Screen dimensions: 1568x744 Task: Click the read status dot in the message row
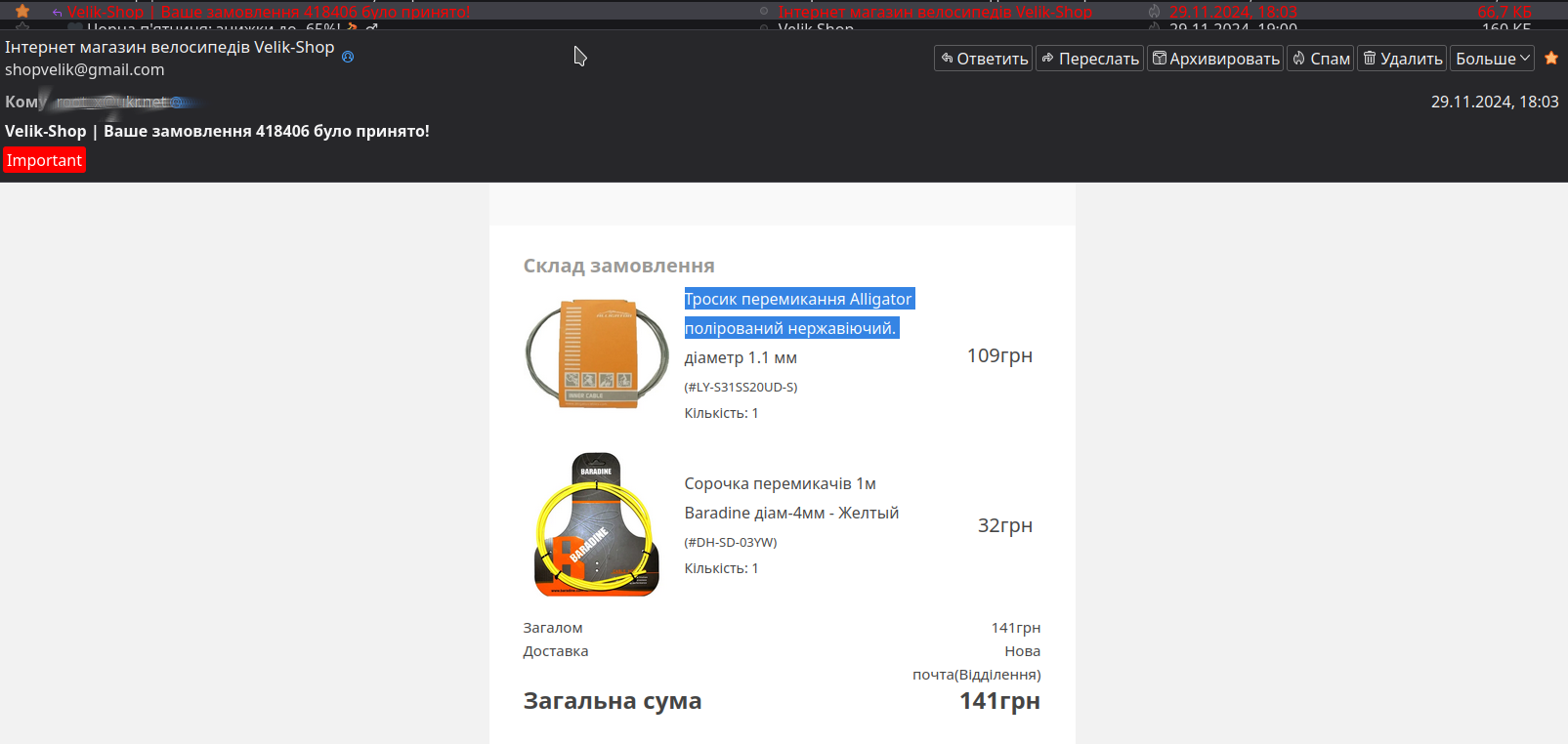coord(764,12)
